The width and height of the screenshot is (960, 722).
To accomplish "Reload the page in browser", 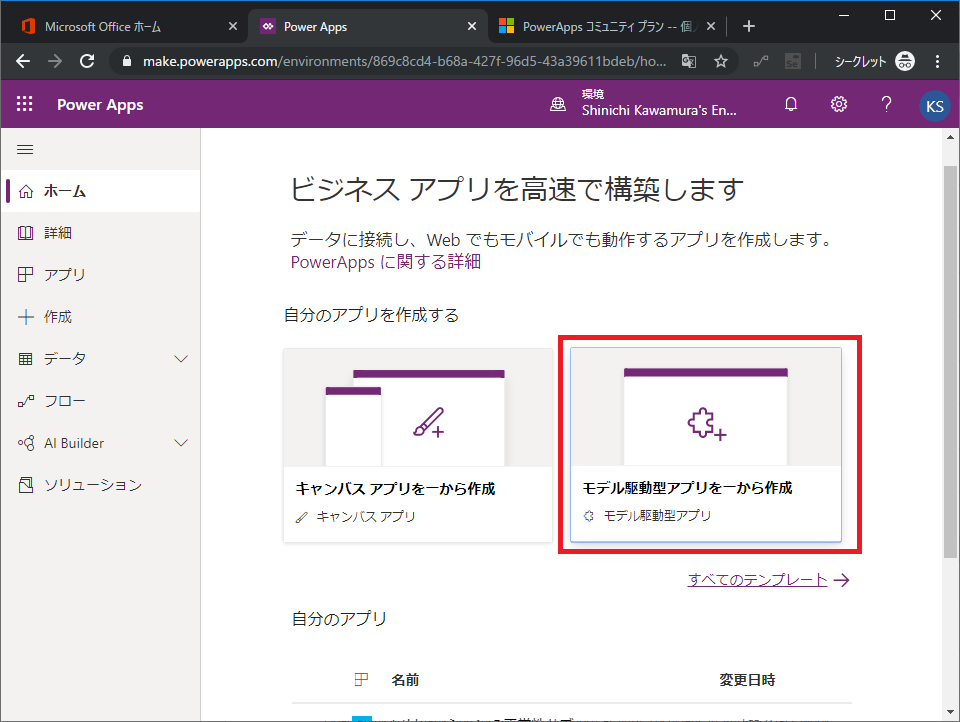I will coord(88,61).
